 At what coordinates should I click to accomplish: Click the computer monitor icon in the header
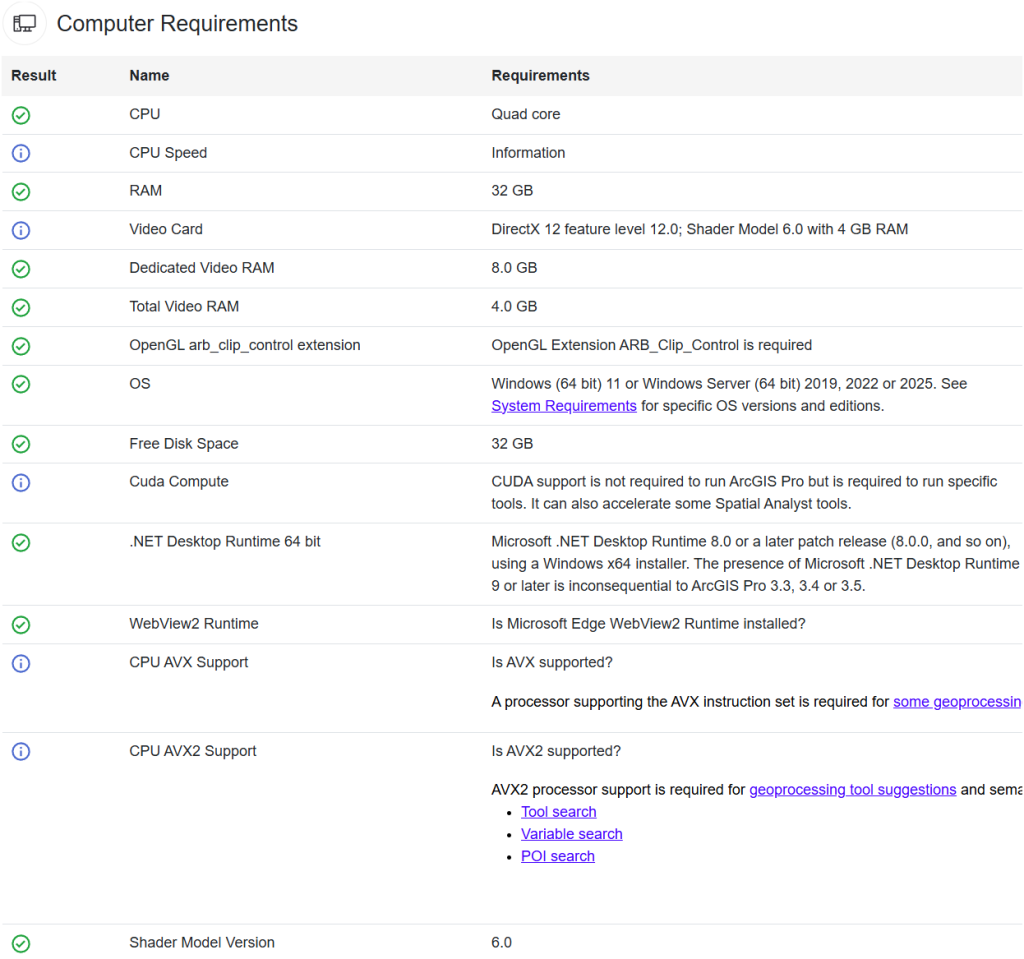tap(25, 23)
